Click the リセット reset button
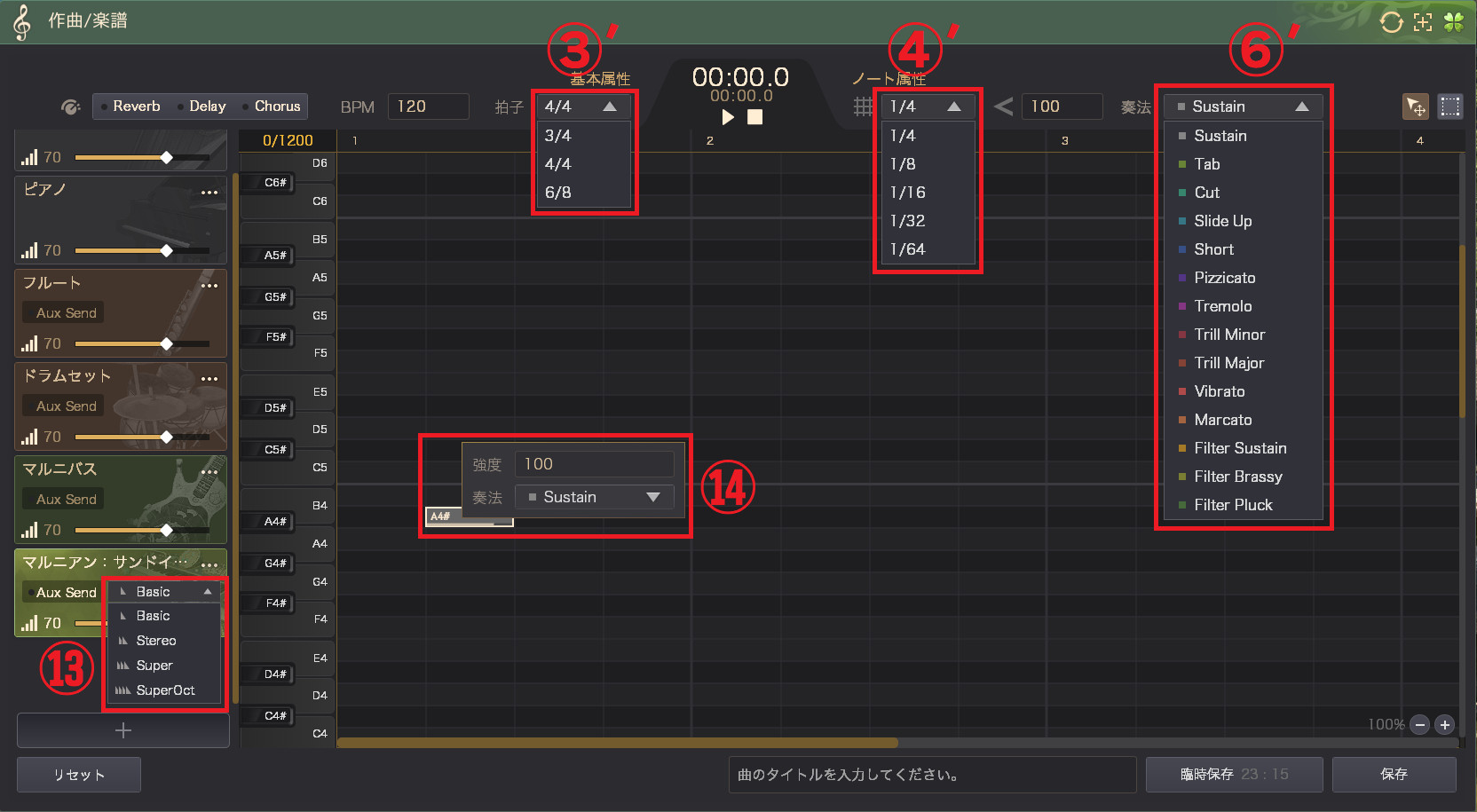 coord(79,775)
